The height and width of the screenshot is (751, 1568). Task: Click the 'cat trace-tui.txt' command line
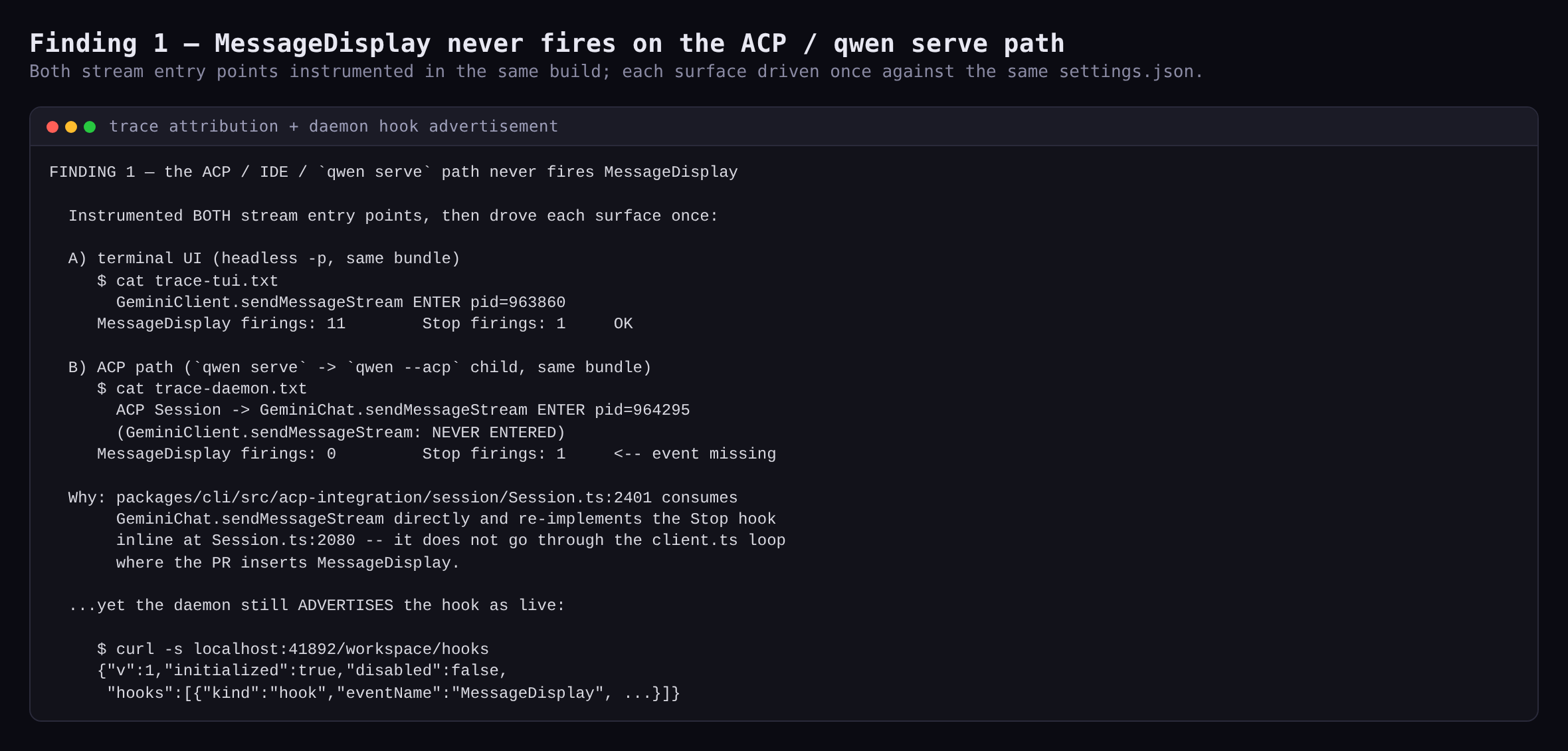[x=187, y=281]
